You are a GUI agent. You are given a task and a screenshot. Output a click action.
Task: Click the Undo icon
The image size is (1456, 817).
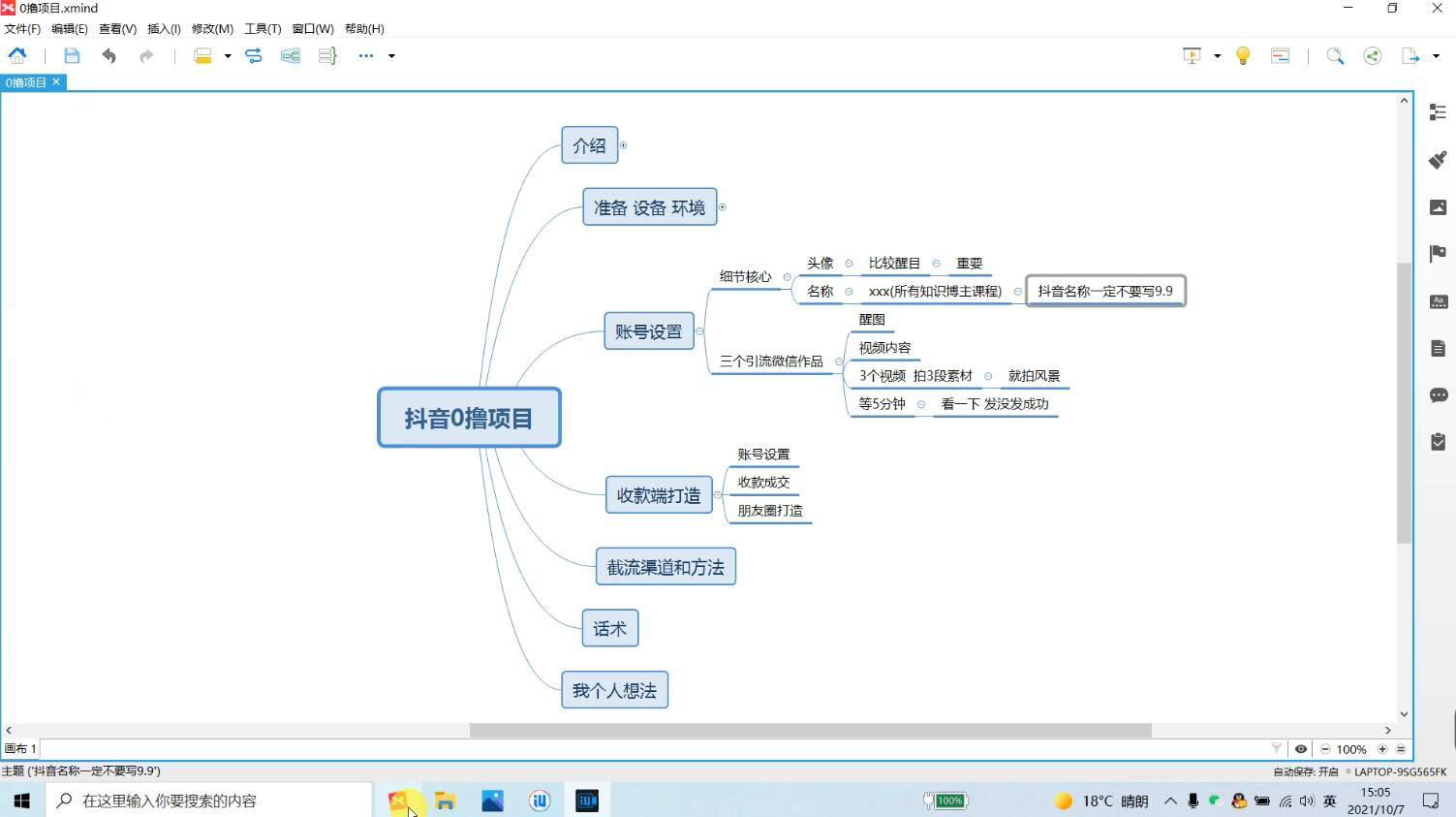pos(108,55)
